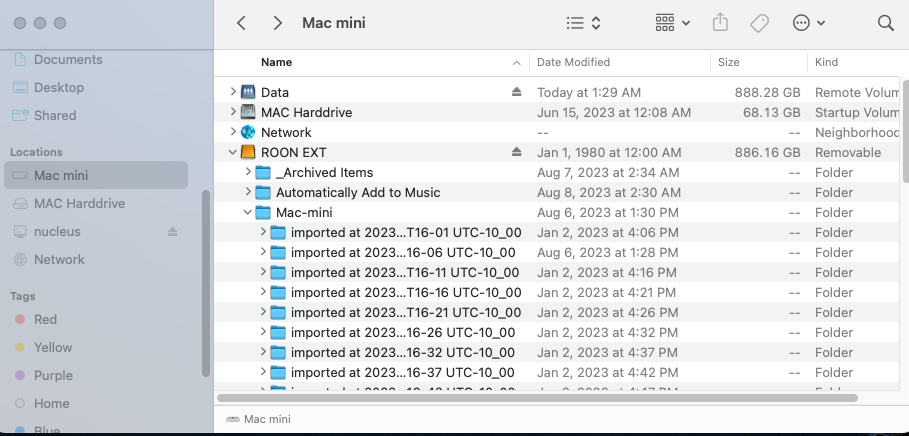Open the More actions ellipsis menu

pyautogui.click(x=808, y=23)
